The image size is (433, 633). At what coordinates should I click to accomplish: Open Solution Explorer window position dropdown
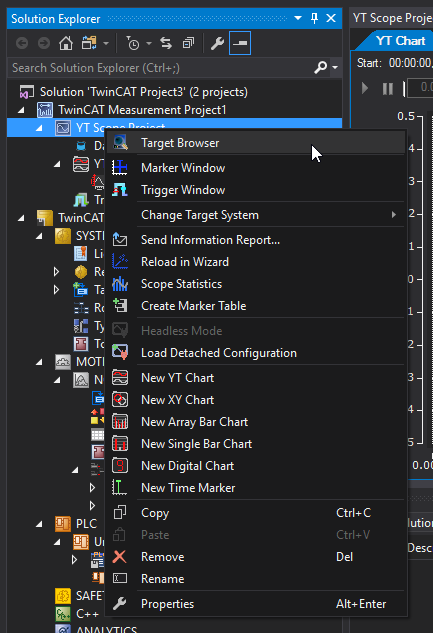[298, 18]
